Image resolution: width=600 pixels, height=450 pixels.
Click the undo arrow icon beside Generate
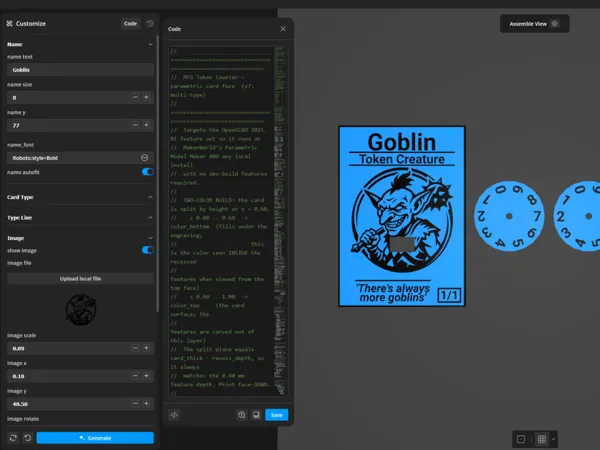coord(28,437)
